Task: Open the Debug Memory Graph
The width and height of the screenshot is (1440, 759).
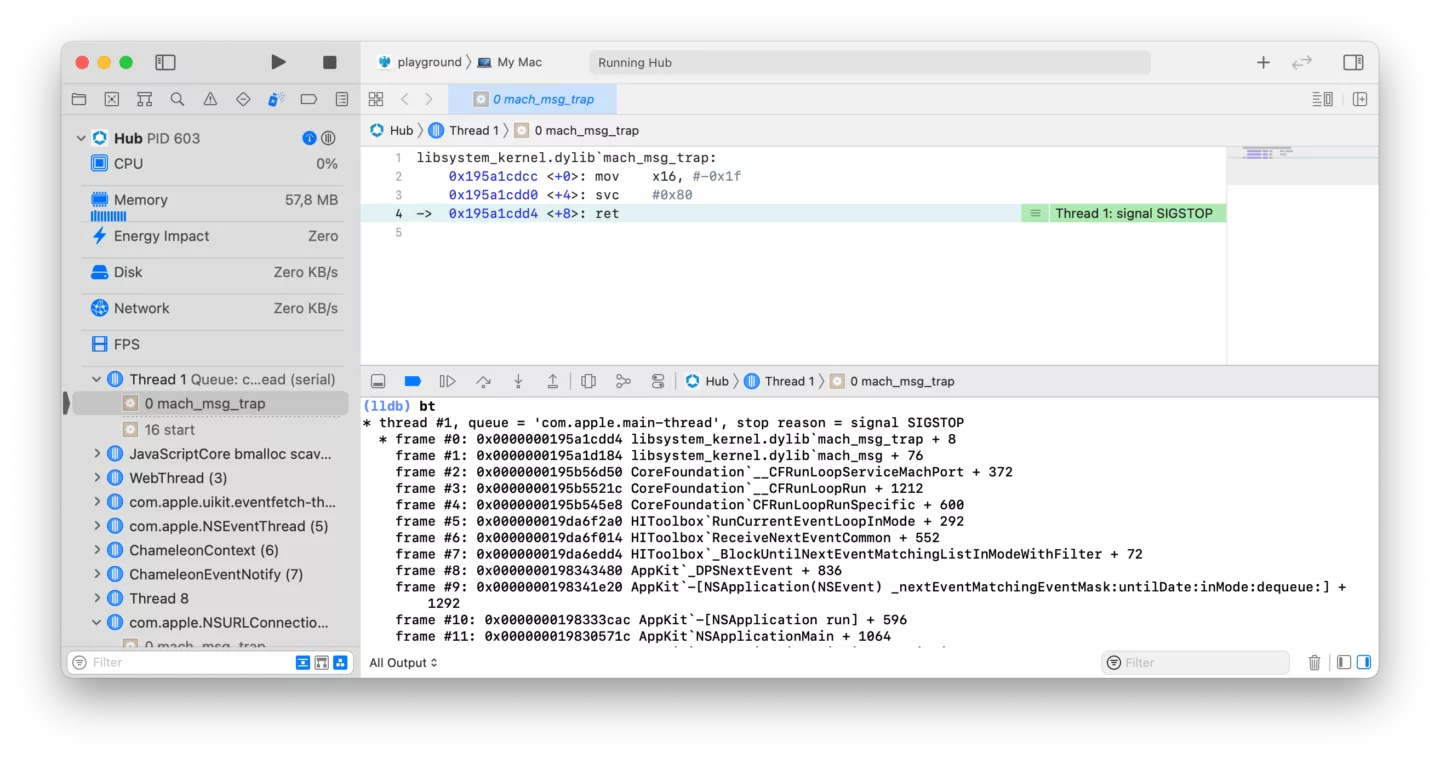Action: [x=623, y=381]
